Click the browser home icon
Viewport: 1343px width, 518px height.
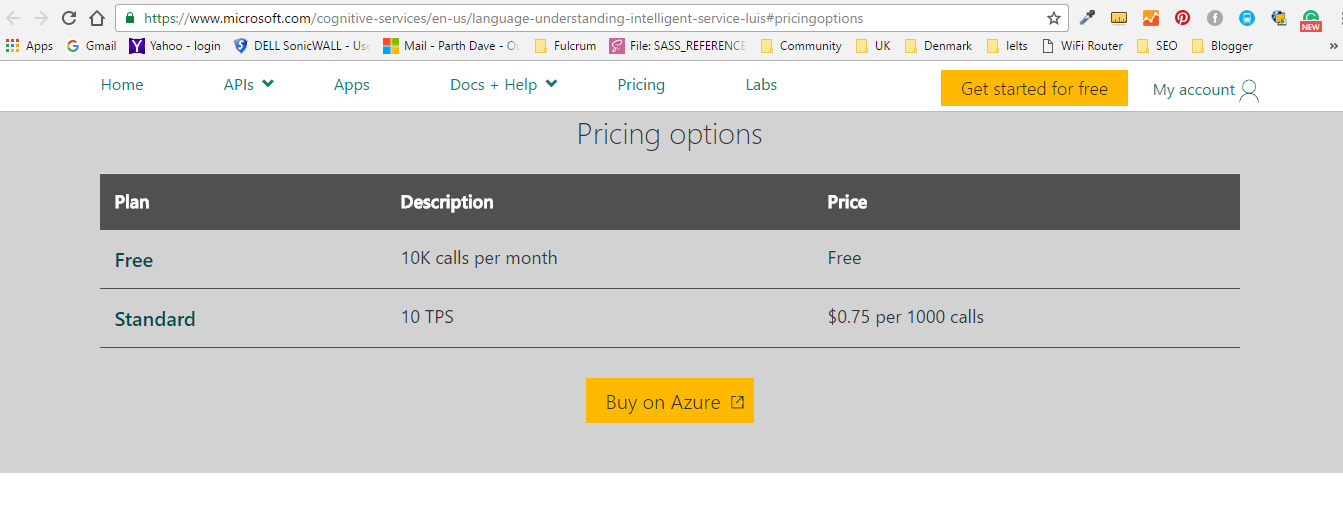coord(97,18)
